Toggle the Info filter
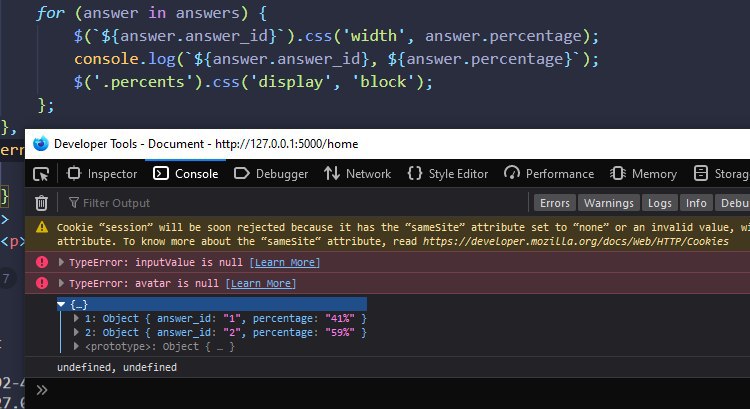This screenshot has width=750, height=409. point(696,203)
